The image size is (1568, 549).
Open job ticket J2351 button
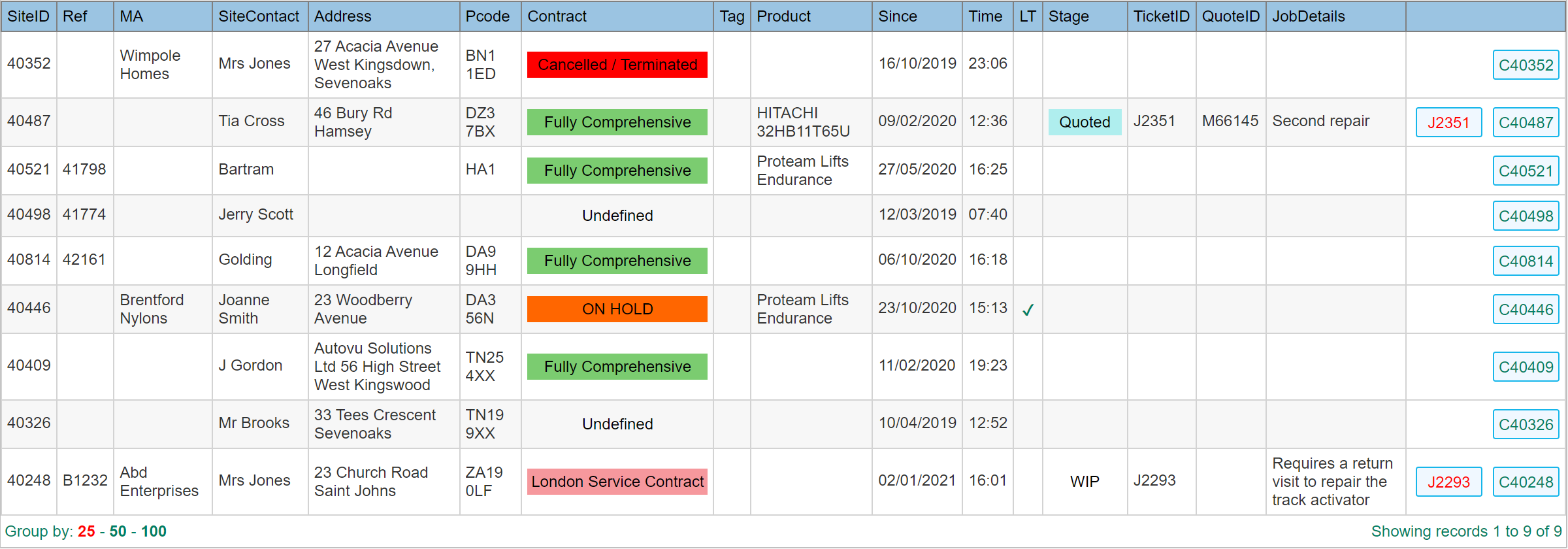click(x=1448, y=123)
